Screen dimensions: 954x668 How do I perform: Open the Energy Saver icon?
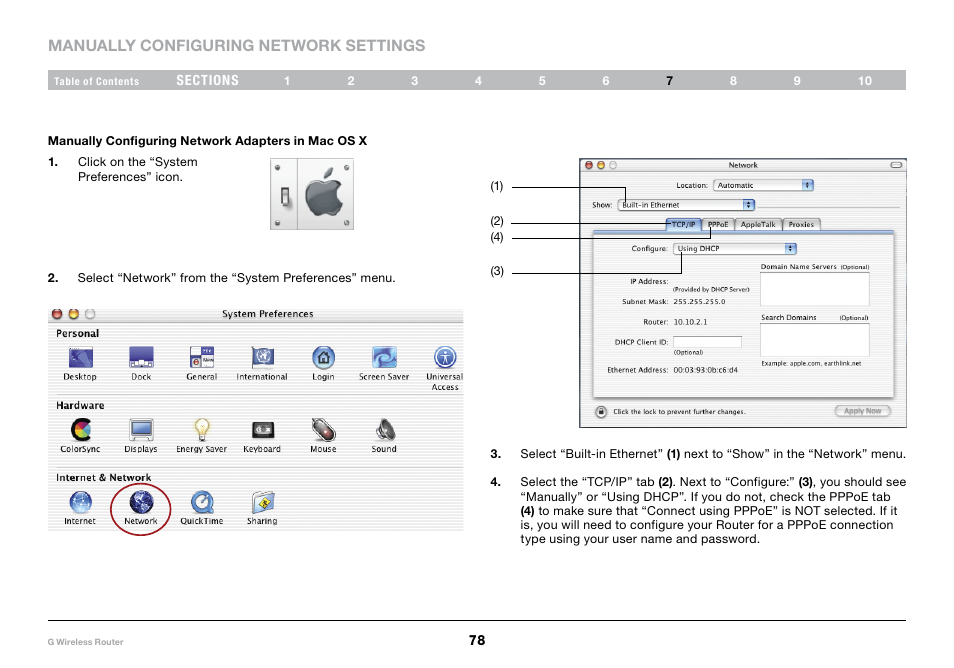202,430
